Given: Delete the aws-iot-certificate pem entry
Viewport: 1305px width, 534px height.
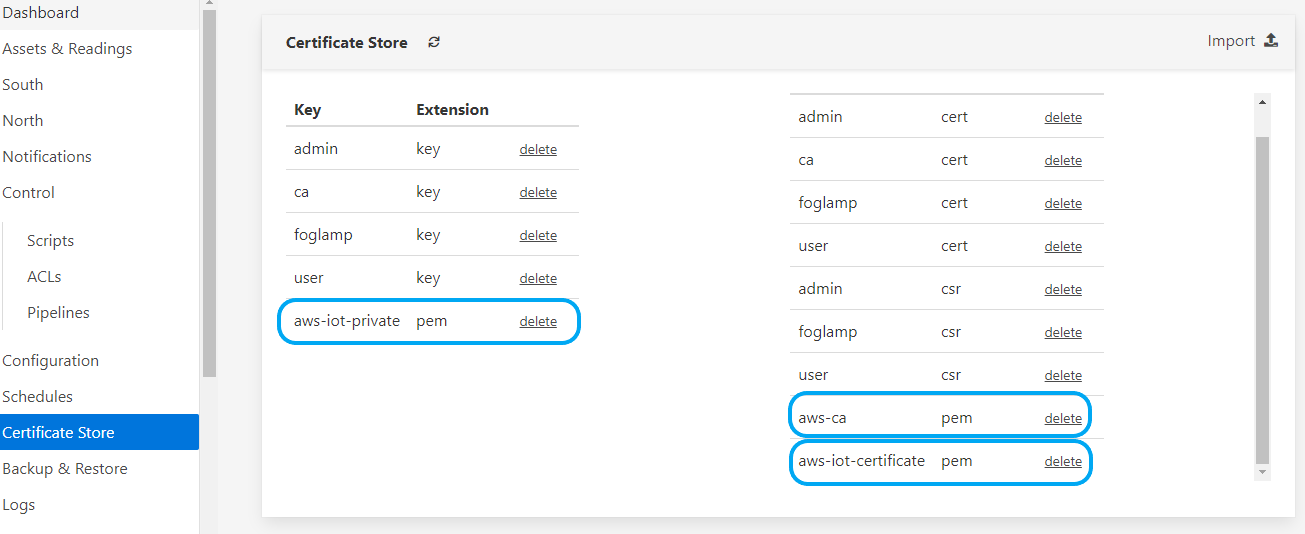Looking at the screenshot, I should [x=1063, y=462].
